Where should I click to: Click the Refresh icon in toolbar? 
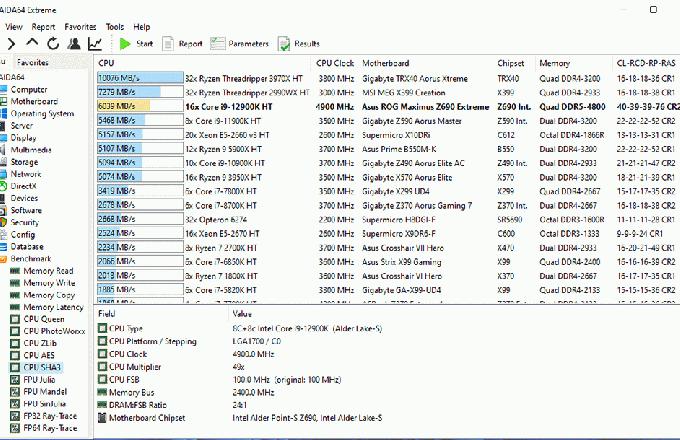(52, 44)
